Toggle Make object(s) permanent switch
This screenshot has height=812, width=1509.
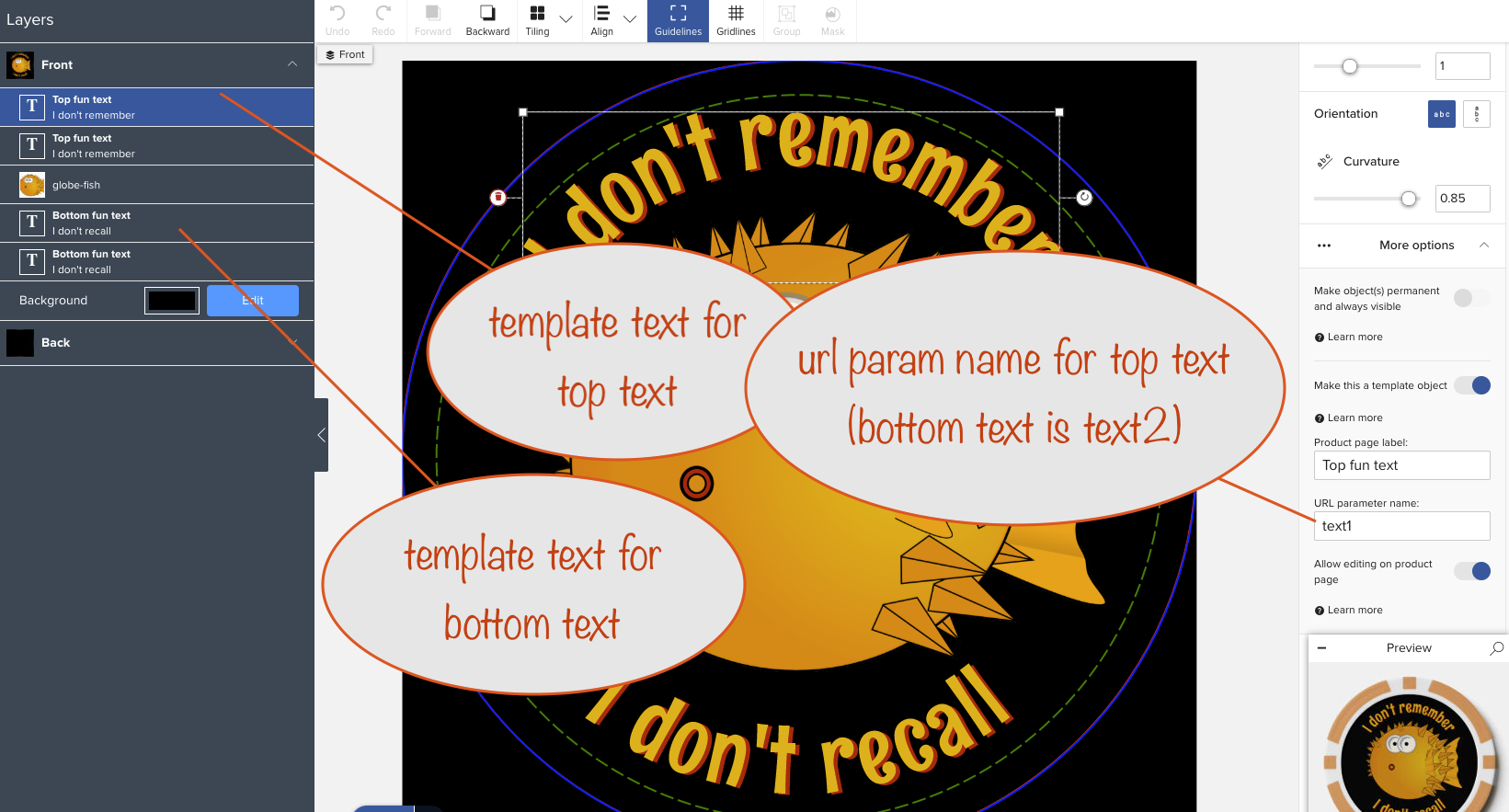[x=1471, y=298]
